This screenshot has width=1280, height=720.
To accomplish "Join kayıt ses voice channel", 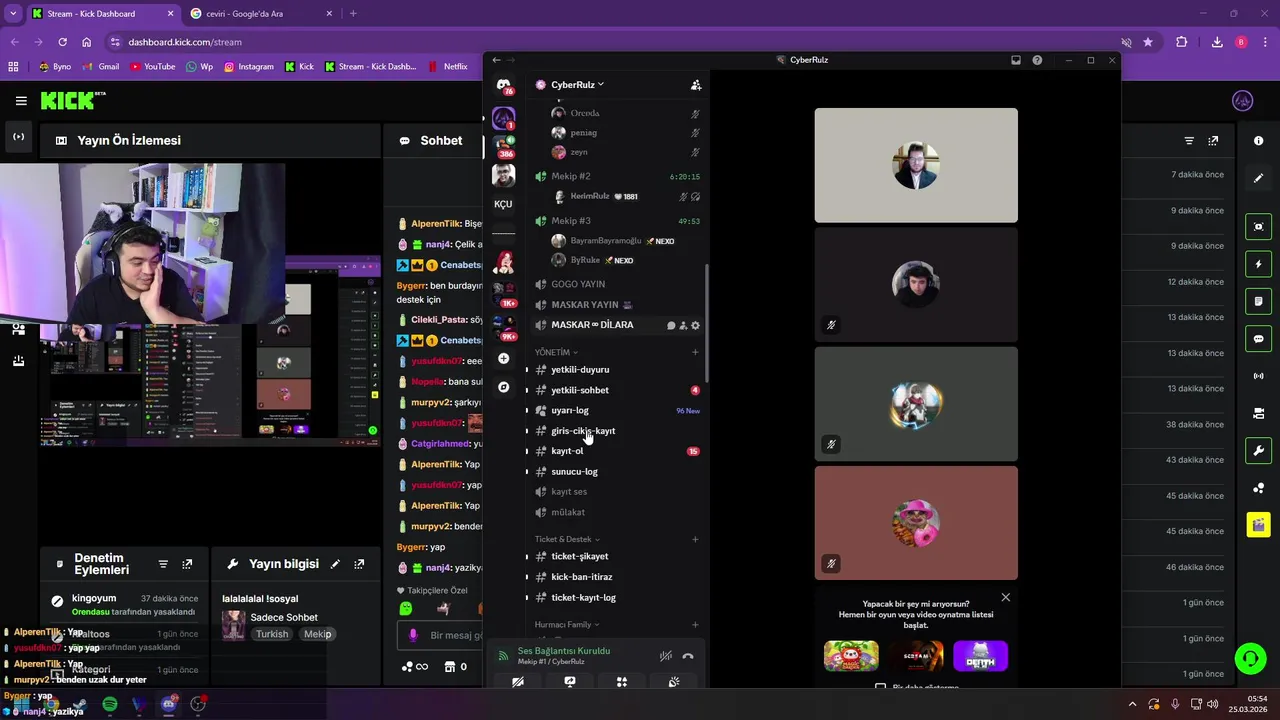I will click(615, 492).
